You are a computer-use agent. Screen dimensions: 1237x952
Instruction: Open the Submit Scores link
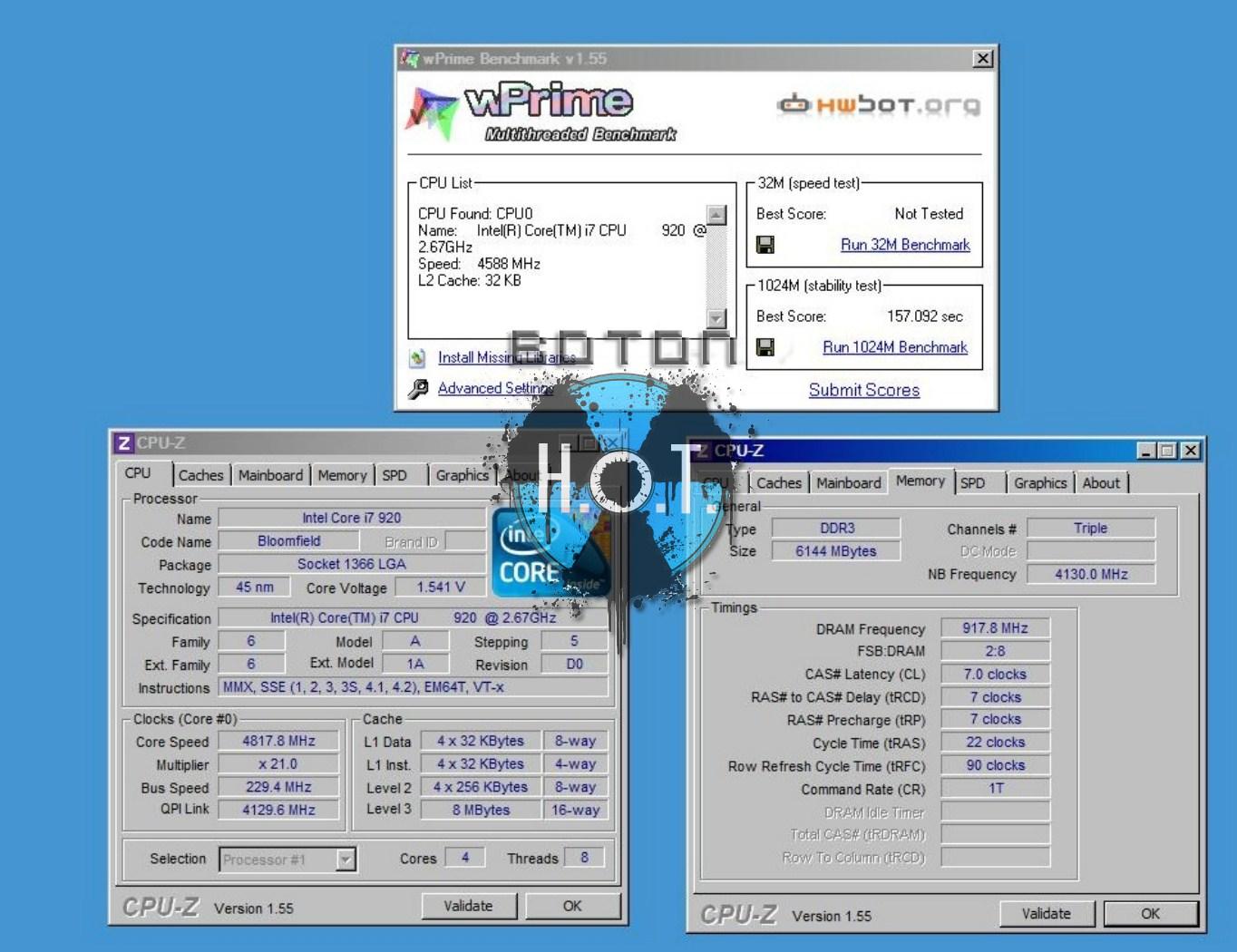click(x=864, y=390)
